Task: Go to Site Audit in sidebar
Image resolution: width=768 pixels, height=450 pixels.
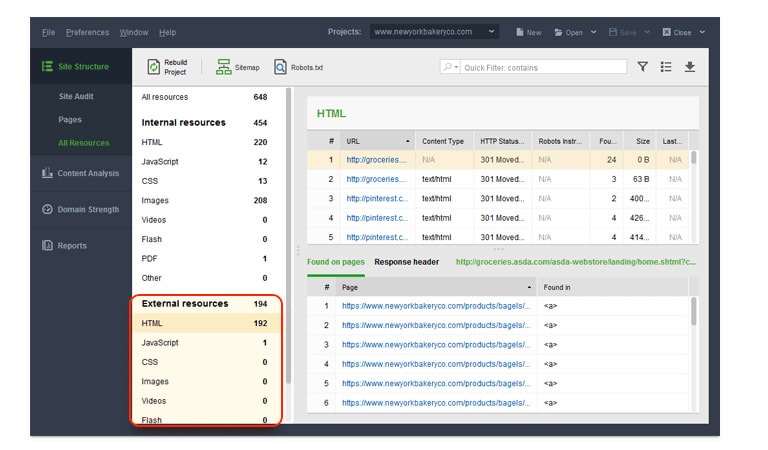Action: [x=76, y=96]
